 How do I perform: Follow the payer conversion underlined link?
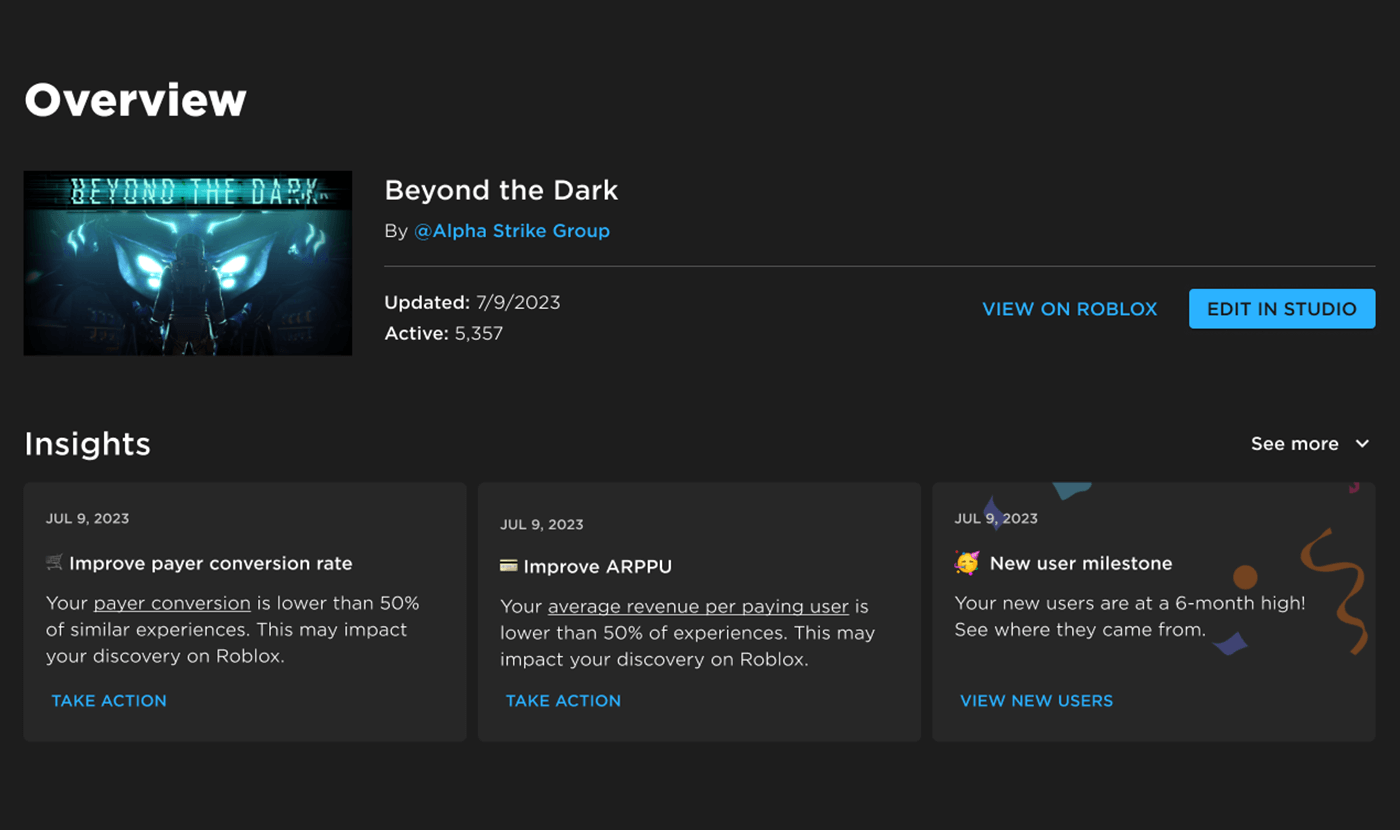[x=172, y=603]
